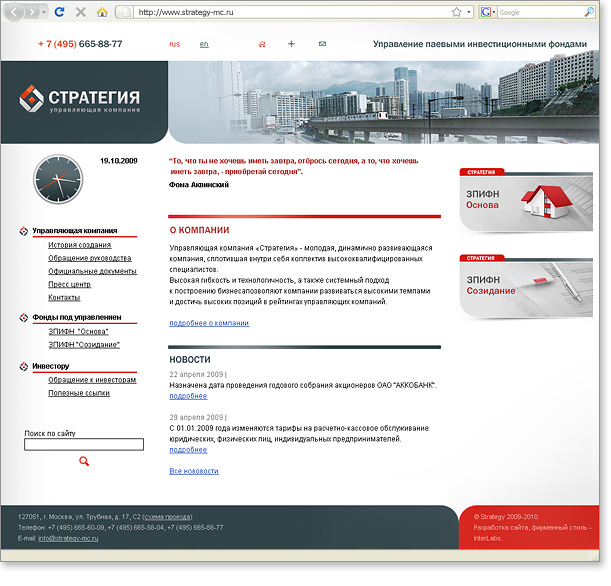Open Фонды под управлением section
The image size is (611, 586).
[x=77, y=317]
